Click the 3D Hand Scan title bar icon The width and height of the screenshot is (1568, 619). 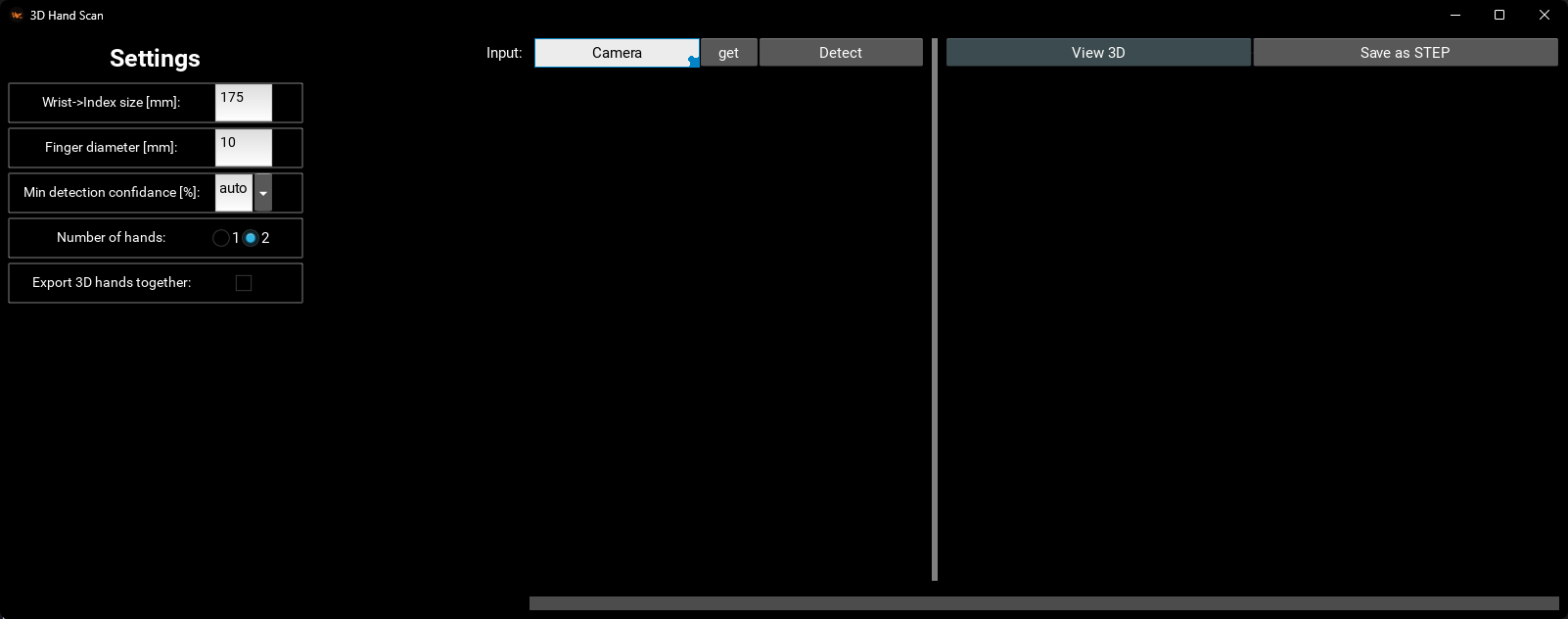click(16, 15)
